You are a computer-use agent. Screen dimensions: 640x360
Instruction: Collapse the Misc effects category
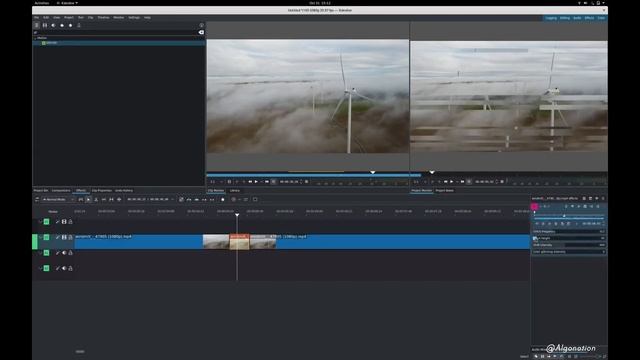click(35, 38)
